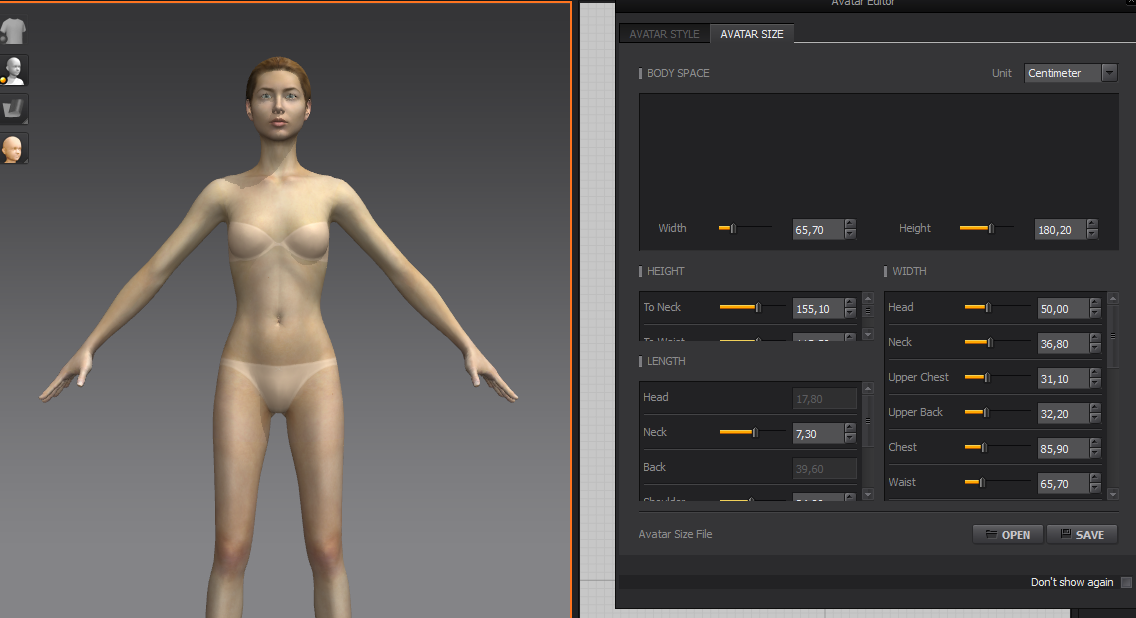The height and width of the screenshot is (618, 1136).
Task: Click the garment T-shirt display icon
Action: click(x=14, y=31)
